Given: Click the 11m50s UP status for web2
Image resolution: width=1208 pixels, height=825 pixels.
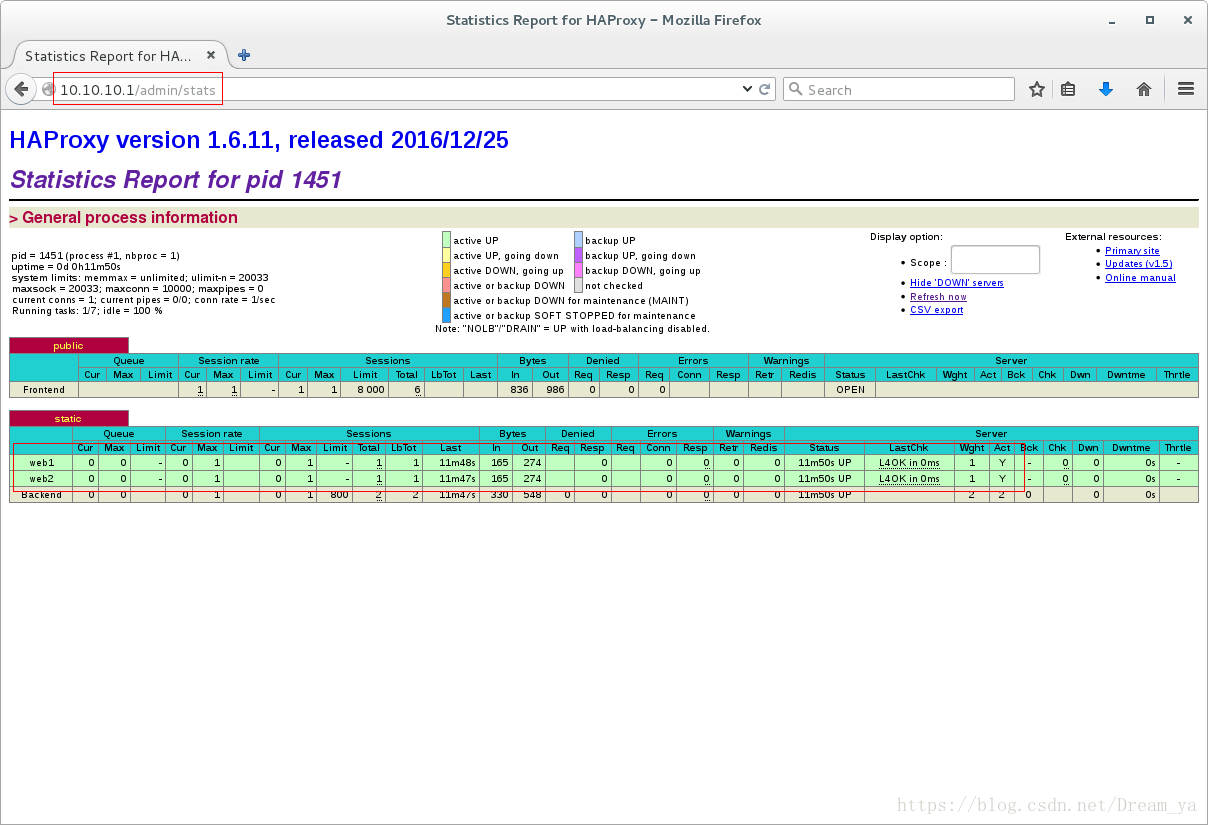Looking at the screenshot, I should coord(824,479).
